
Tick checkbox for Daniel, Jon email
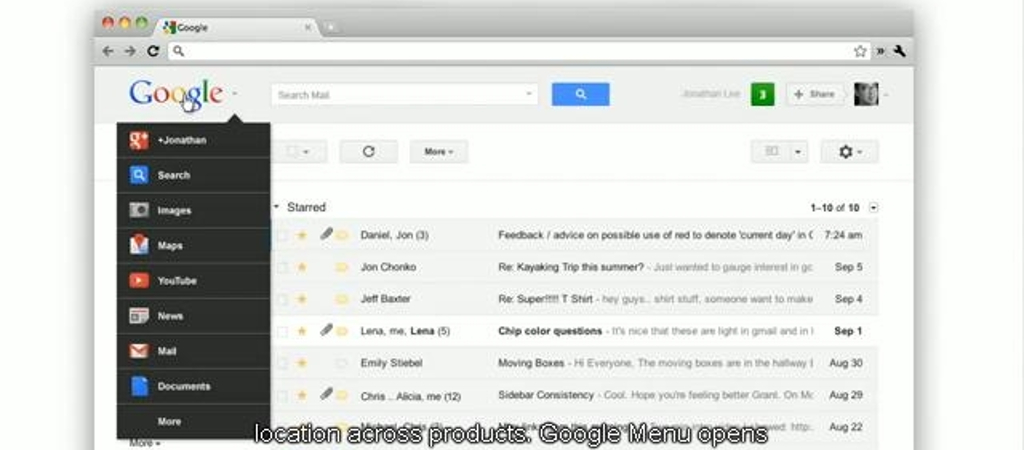tap(282, 235)
